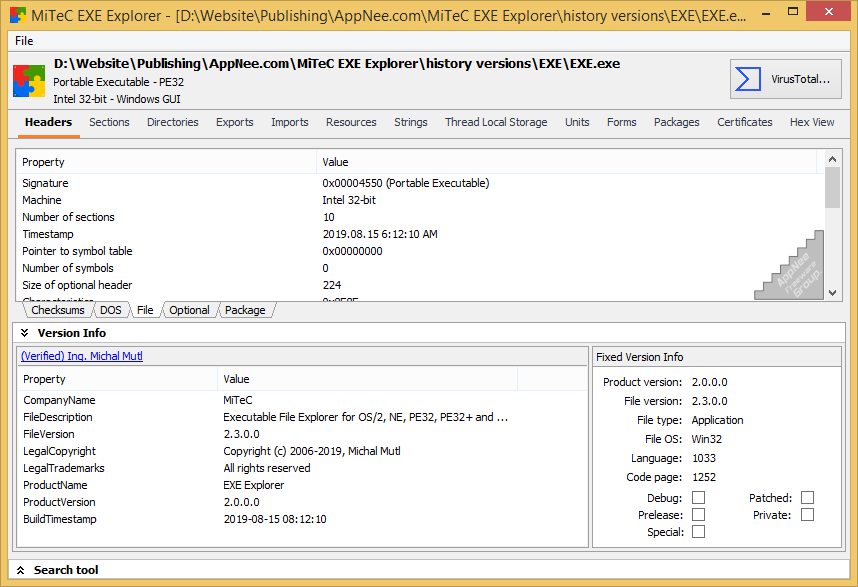The image size is (858, 587).
Task: Select the FileVersion property row
Action: pyautogui.click(x=303, y=434)
